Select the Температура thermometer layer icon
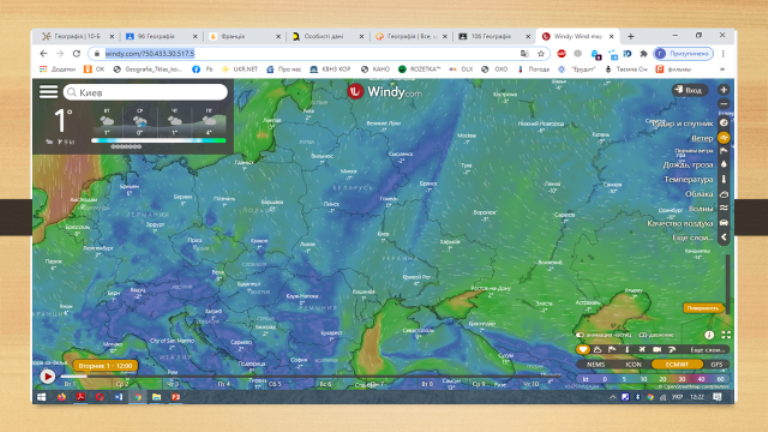This screenshot has width=768, height=432. pyautogui.click(x=724, y=179)
